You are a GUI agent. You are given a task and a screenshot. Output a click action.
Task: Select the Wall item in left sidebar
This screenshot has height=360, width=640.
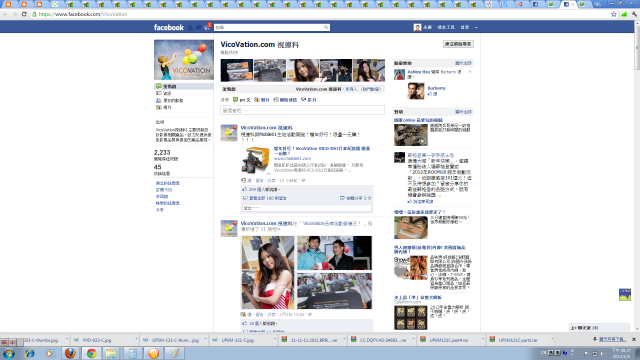(x=184, y=87)
